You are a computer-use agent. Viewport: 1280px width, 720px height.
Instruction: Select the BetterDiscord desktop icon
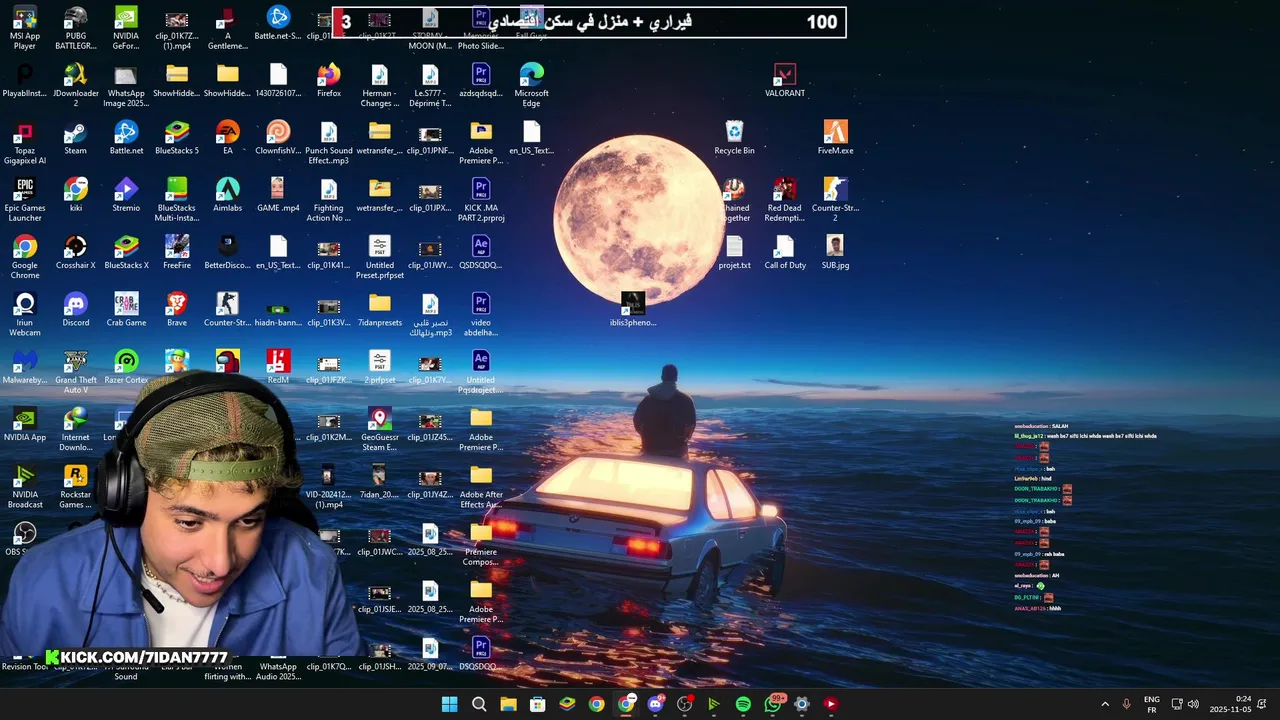[228, 252]
